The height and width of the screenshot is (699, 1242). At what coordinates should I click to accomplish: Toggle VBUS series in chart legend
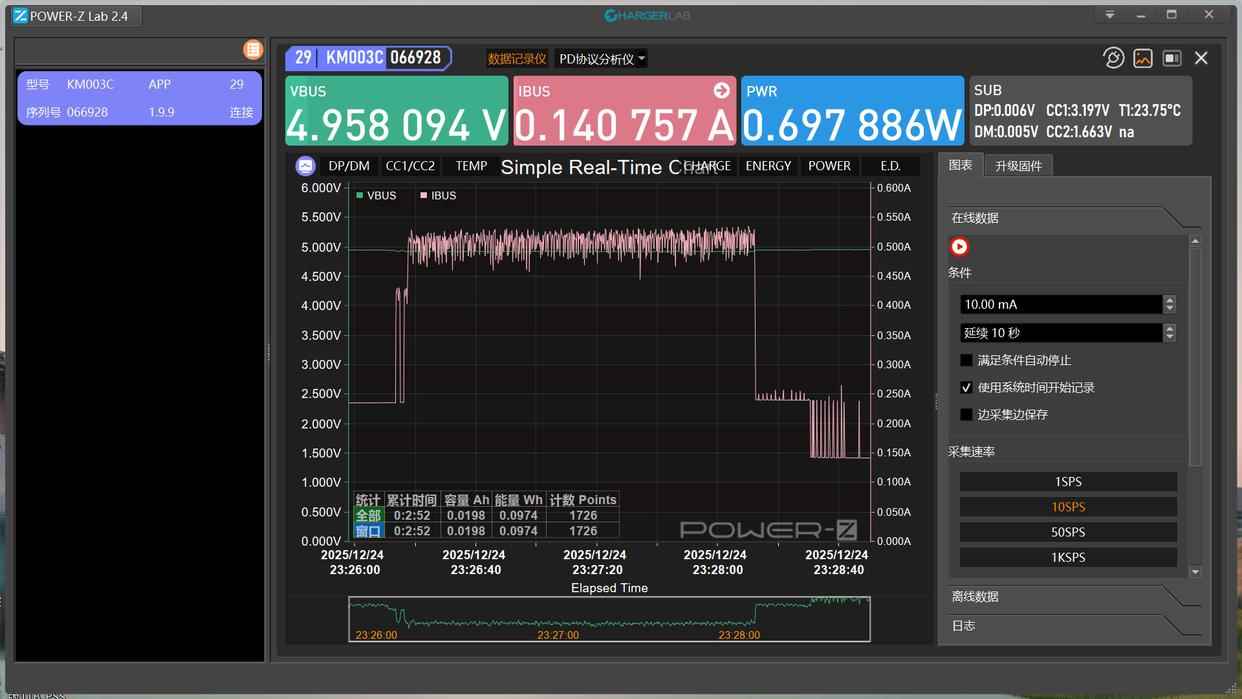point(376,196)
